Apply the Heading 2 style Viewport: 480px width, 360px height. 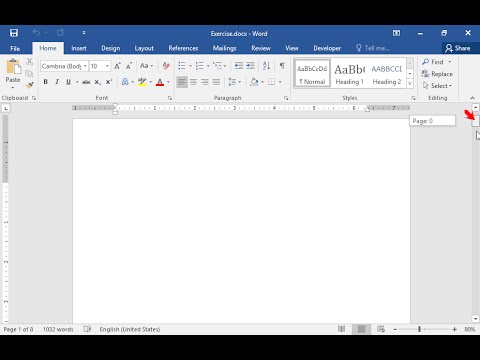pyautogui.click(x=387, y=74)
